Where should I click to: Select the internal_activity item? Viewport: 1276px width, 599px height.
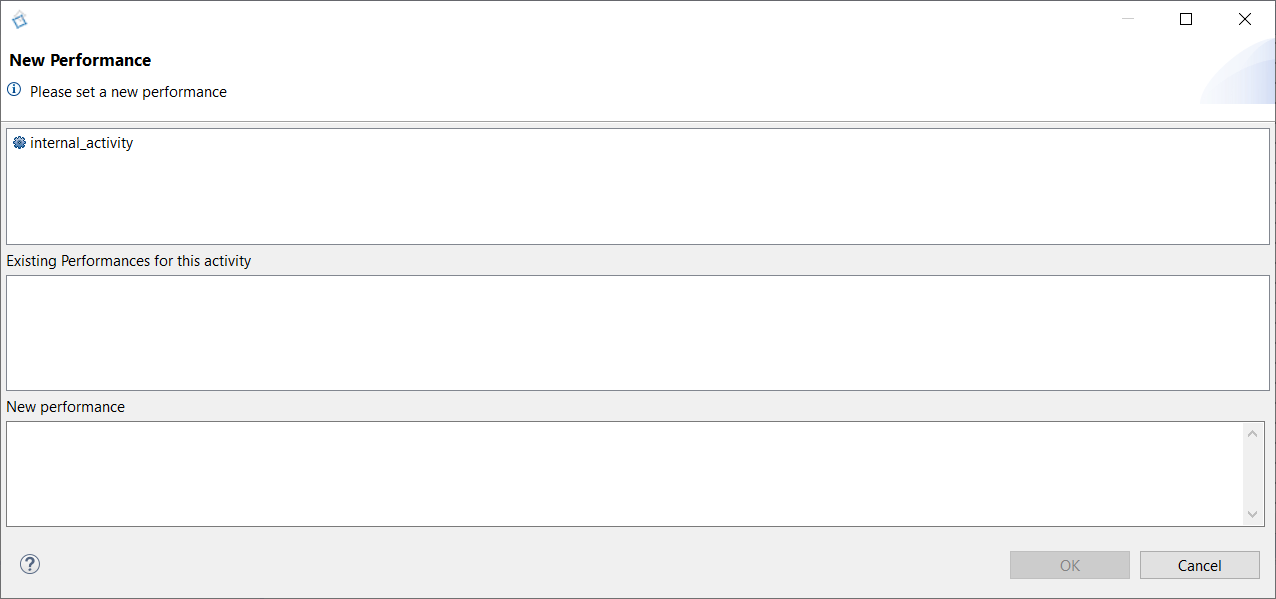82,143
